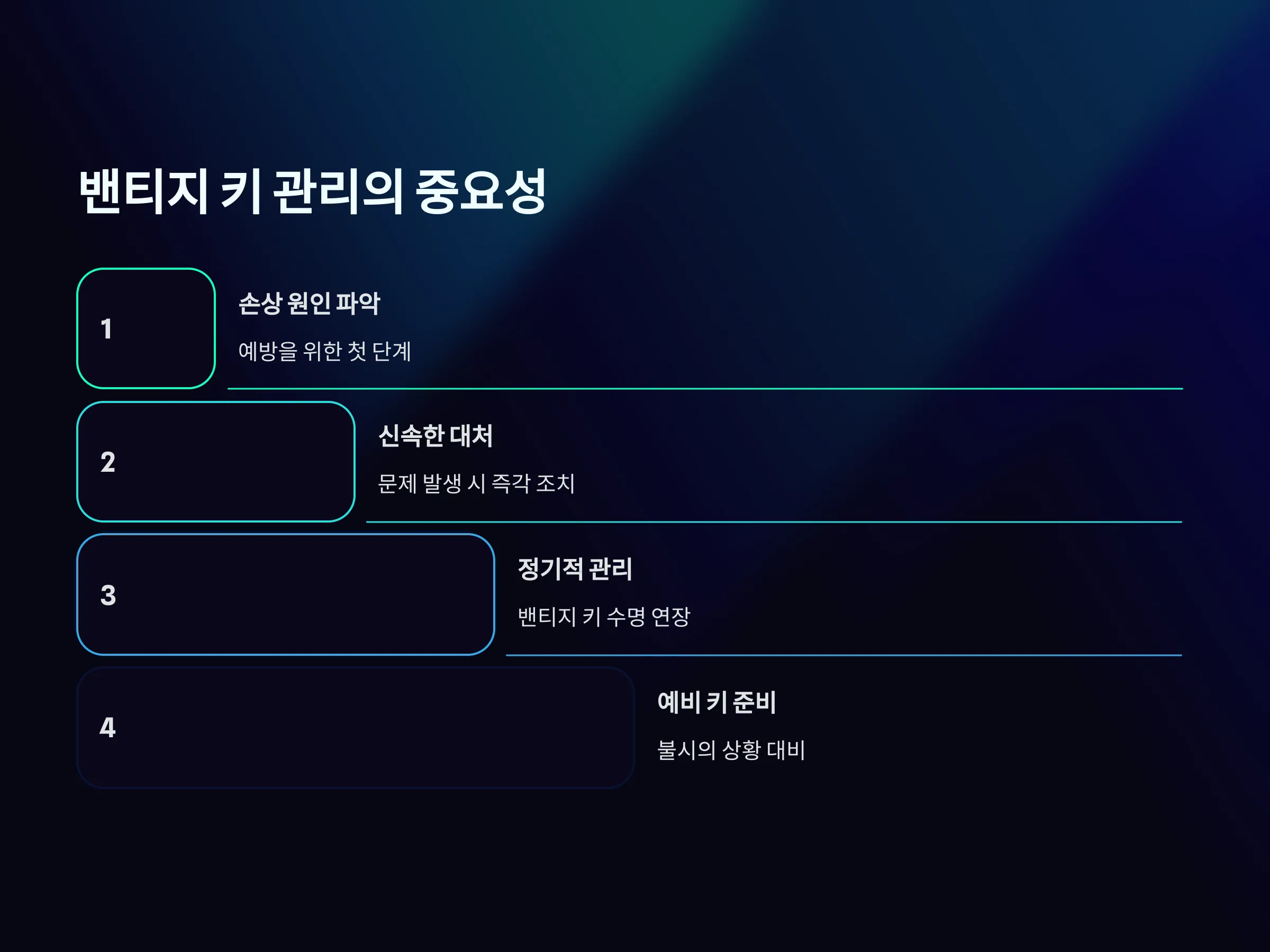Screen dimensions: 1270x952
Task: Click the heading 정기적 관리
Action: pos(575,569)
